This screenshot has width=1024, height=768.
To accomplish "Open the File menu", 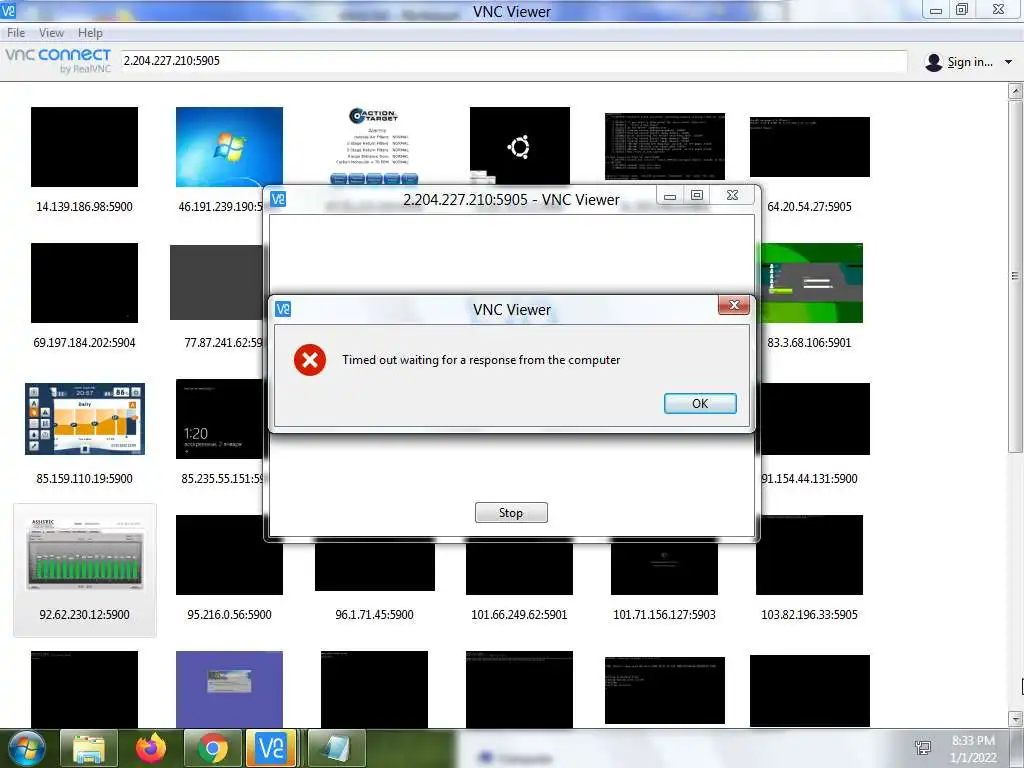I will (x=16, y=33).
